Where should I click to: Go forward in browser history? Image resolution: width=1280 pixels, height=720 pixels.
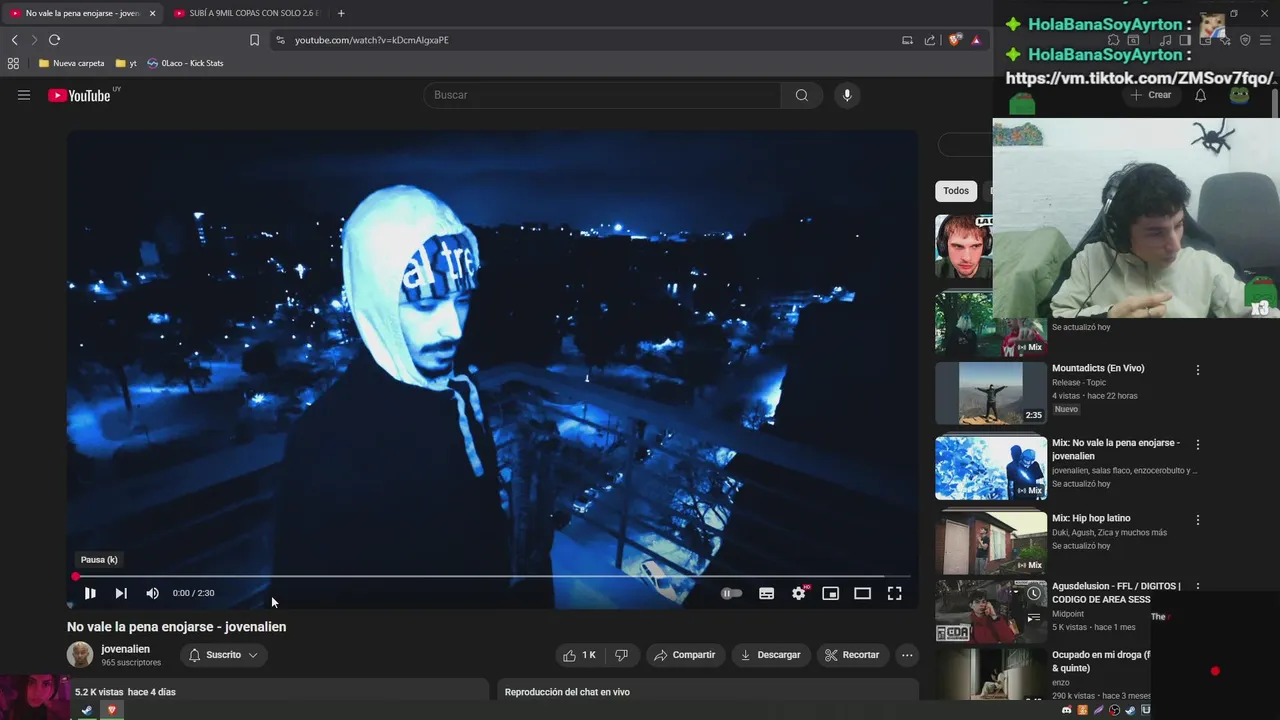tap(33, 40)
